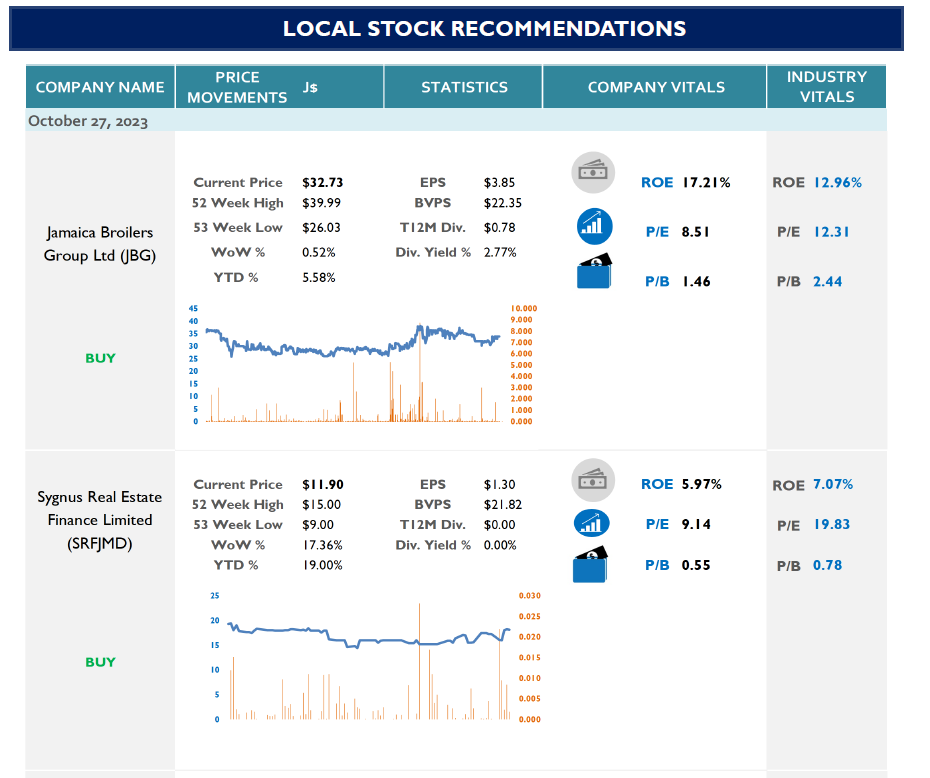This screenshot has width=930, height=778.
Task: Click the $26.03 week low value
Action: [321, 228]
